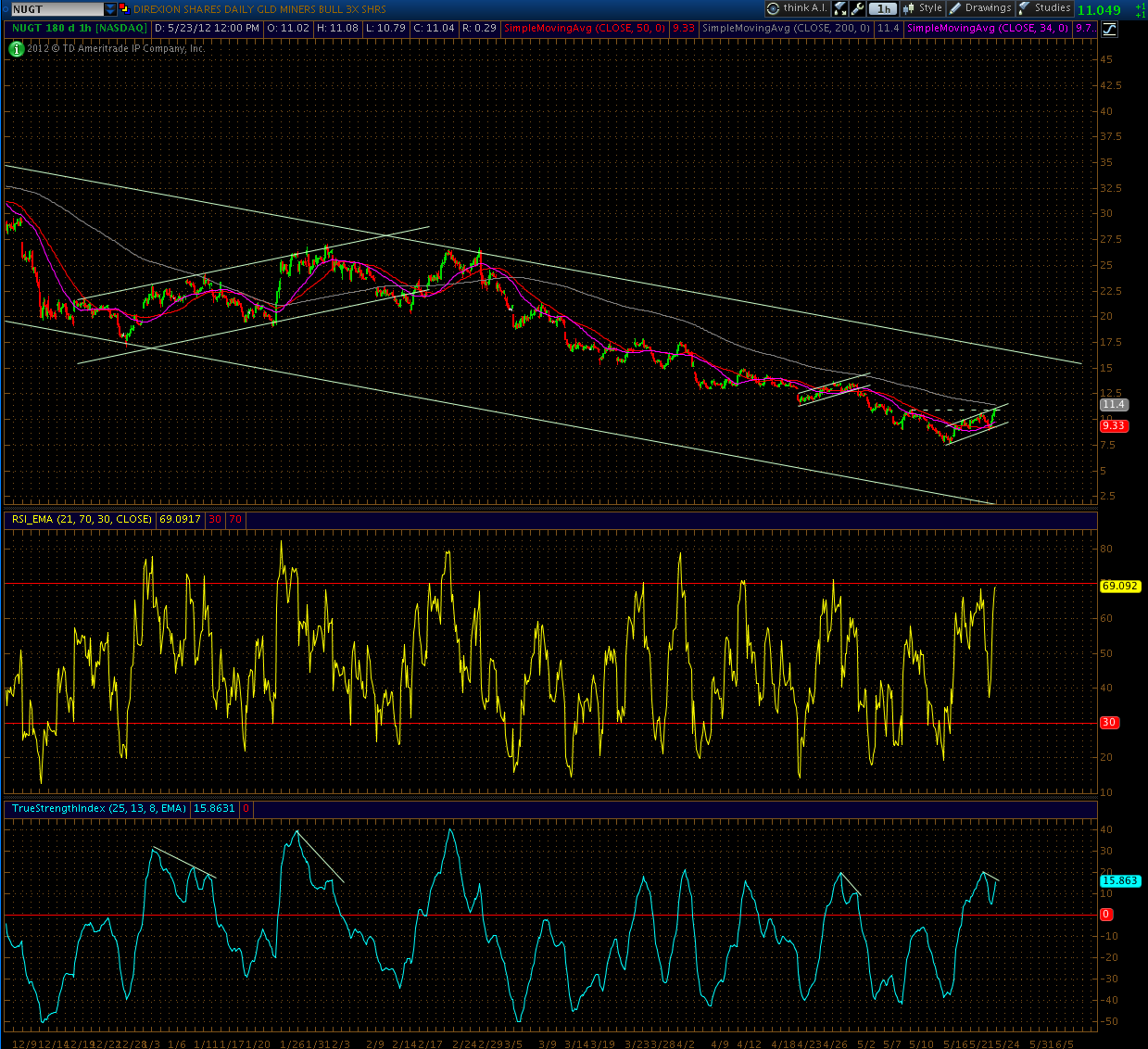
Task: Click the green info icon near copyright
Action: tap(16, 47)
